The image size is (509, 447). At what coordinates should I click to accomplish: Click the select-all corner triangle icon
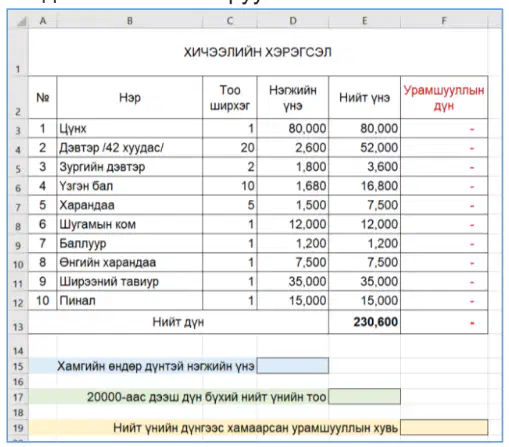[21, 21]
